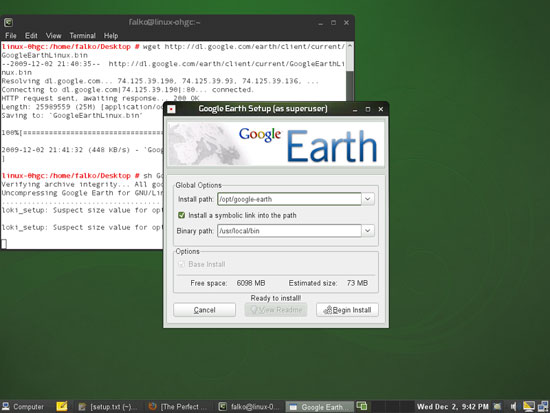This screenshot has height=413, width=550.
Task: Click the Cancel button in setup
Action: 204,310
